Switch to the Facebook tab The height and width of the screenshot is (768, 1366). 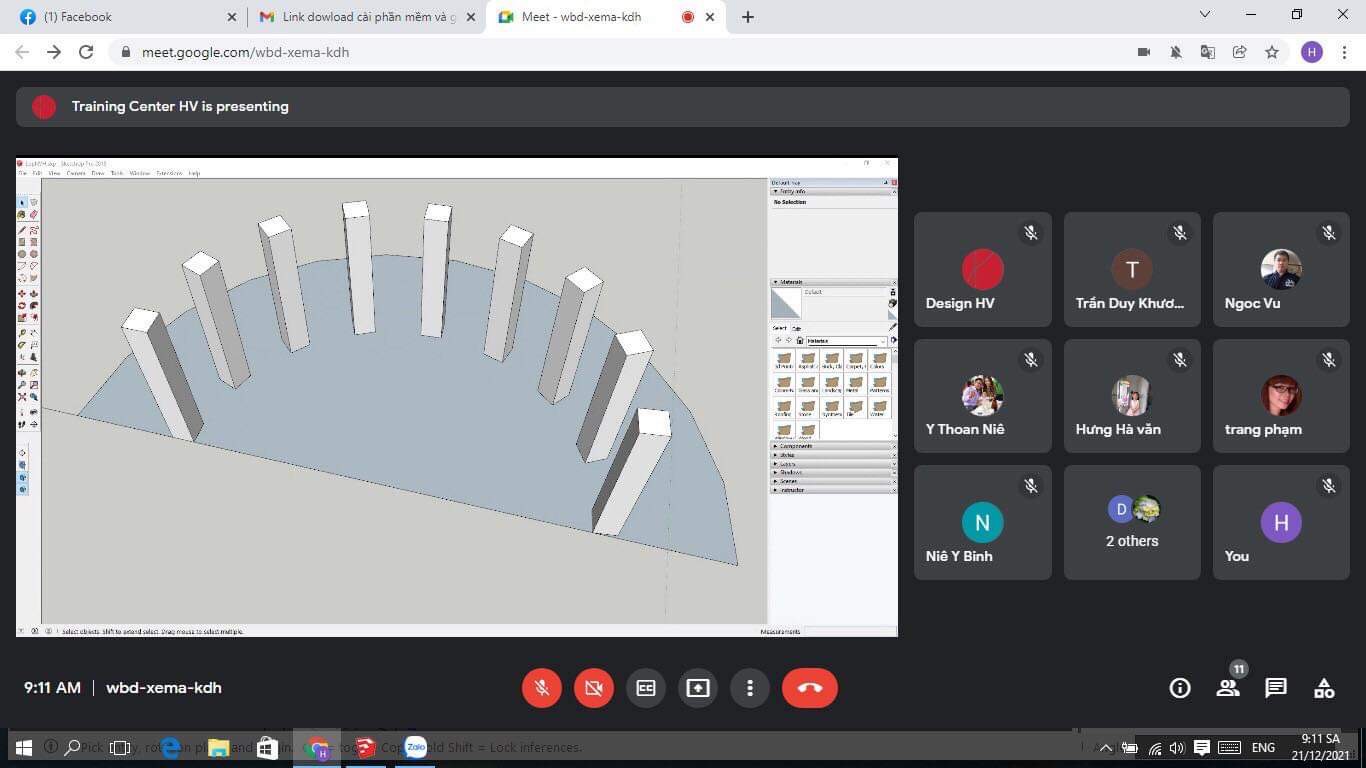120,17
